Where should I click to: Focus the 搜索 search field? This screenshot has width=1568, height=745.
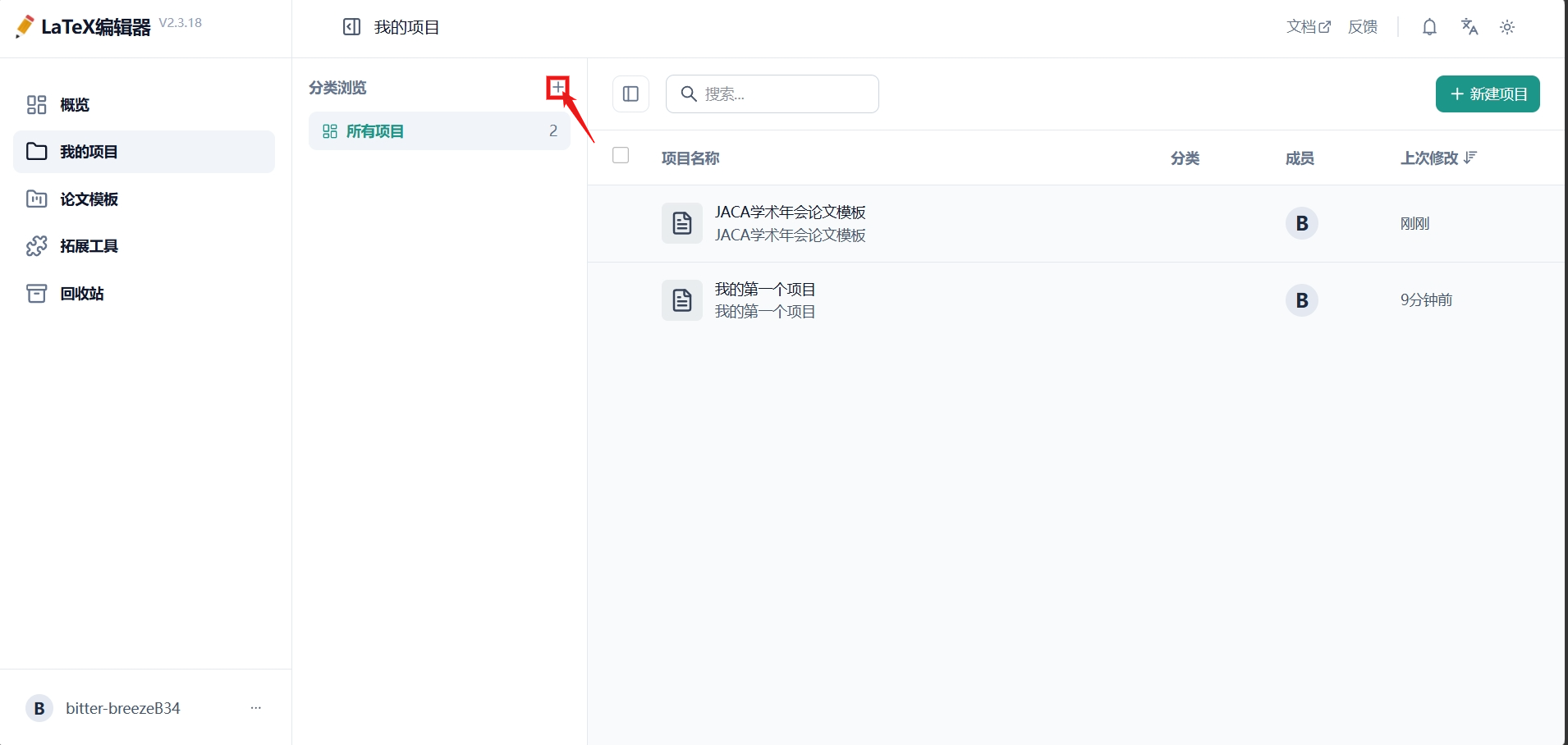(773, 94)
